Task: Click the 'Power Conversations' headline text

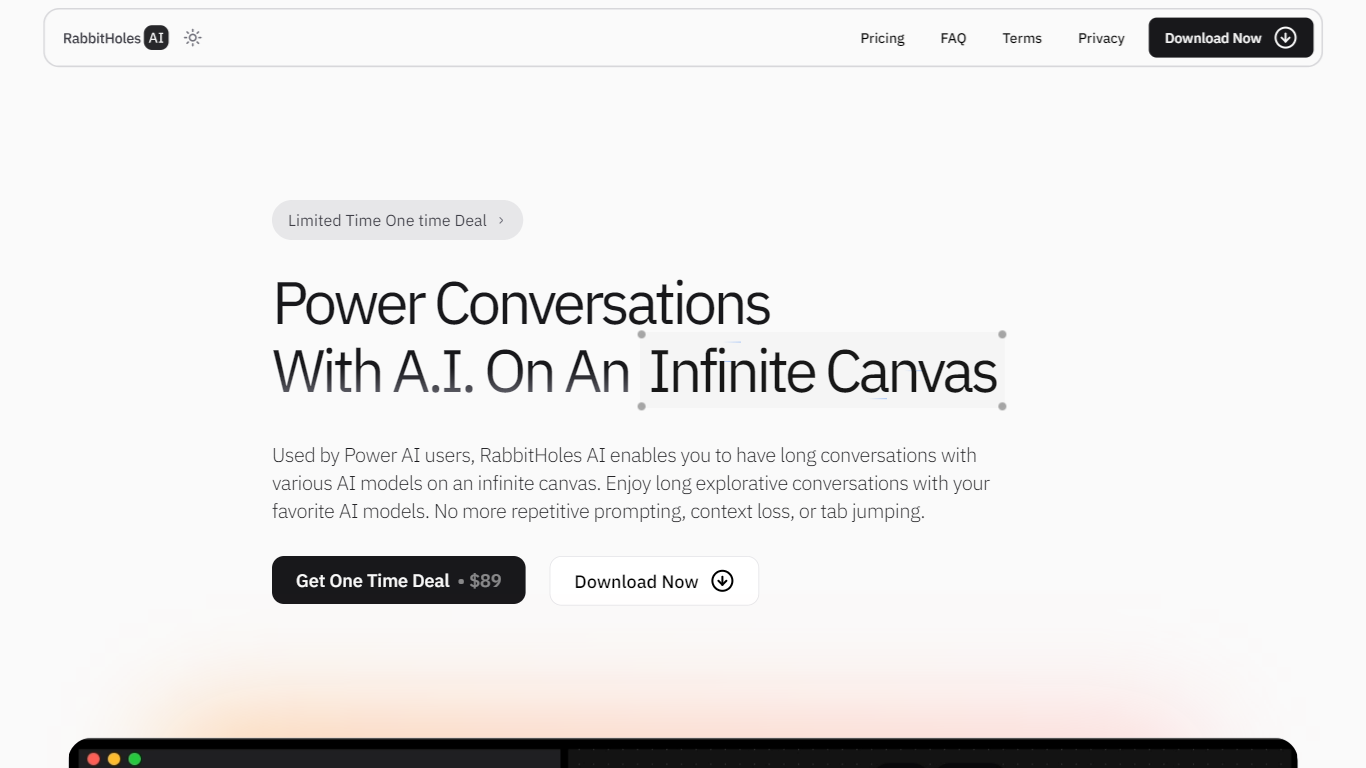Action: (x=521, y=303)
